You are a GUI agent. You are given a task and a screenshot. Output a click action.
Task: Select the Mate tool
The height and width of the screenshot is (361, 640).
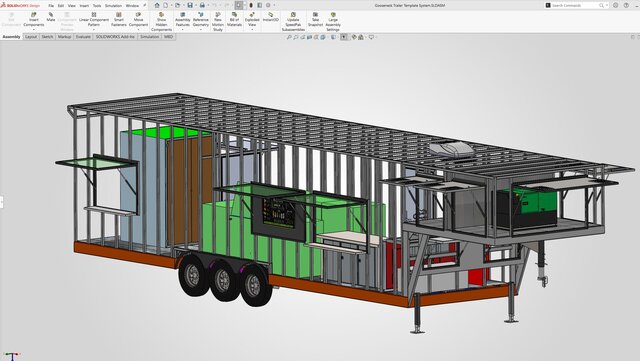[x=51, y=17]
